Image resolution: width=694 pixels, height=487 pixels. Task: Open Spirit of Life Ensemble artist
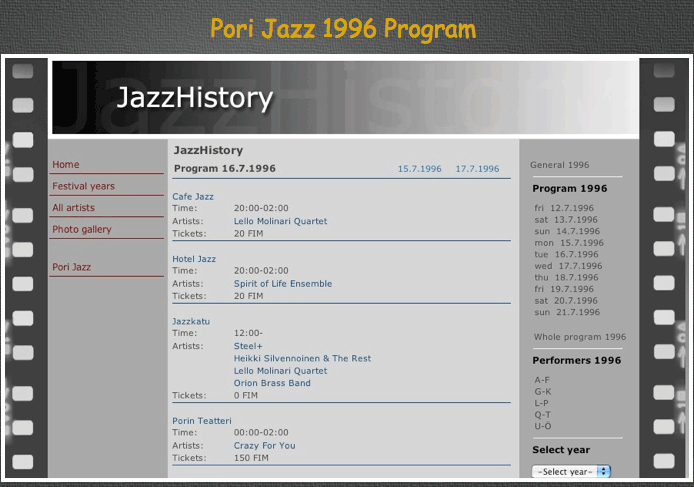coord(283,283)
